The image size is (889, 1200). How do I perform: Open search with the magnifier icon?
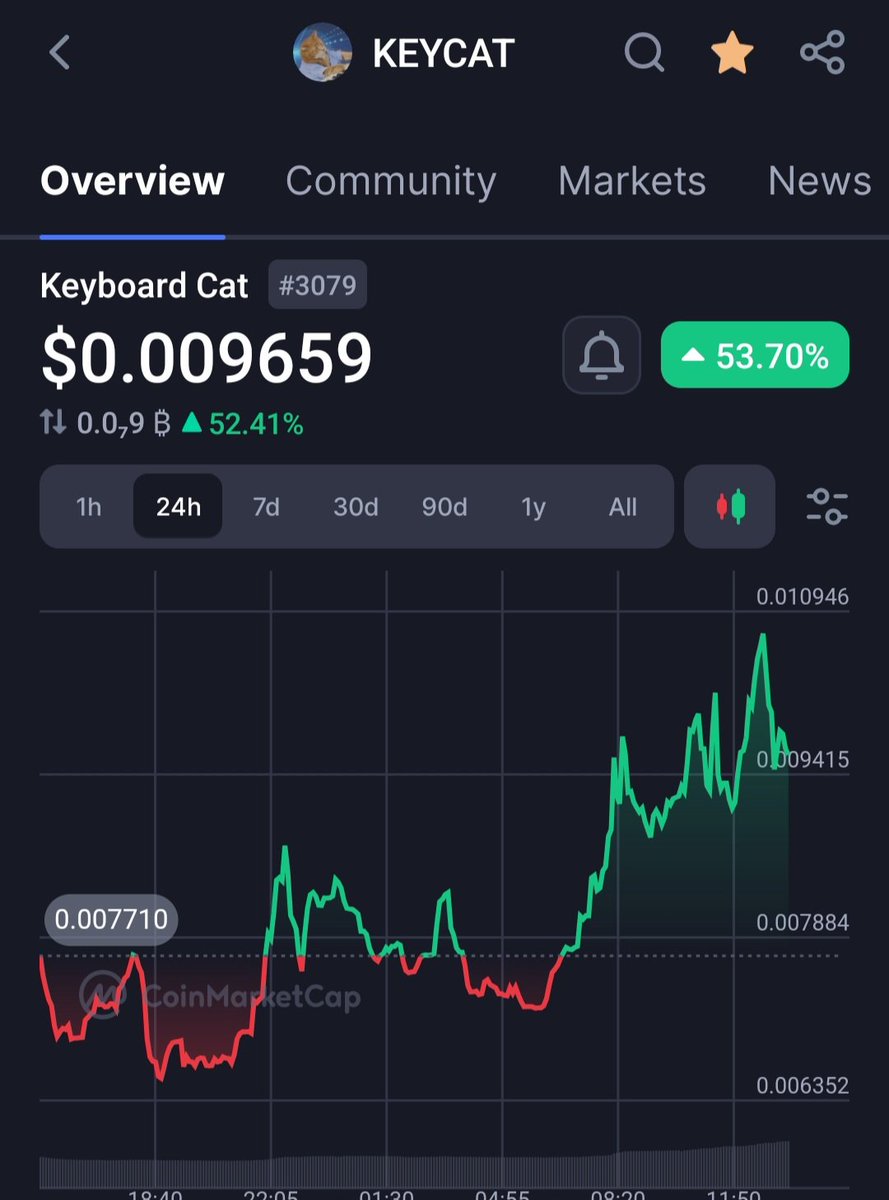pos(645,53)
